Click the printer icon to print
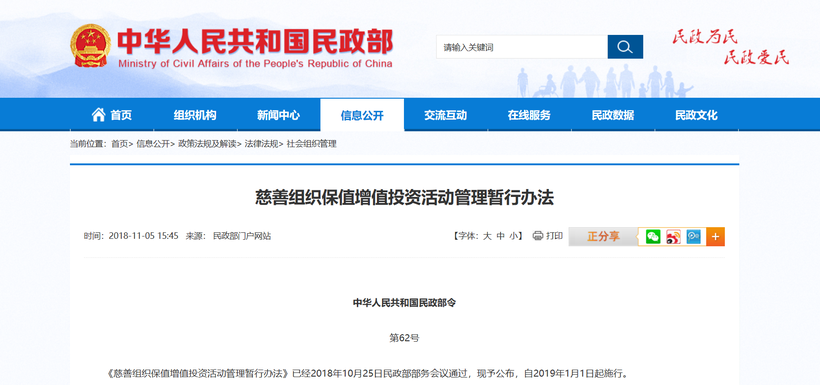 (x=538, y=236)
